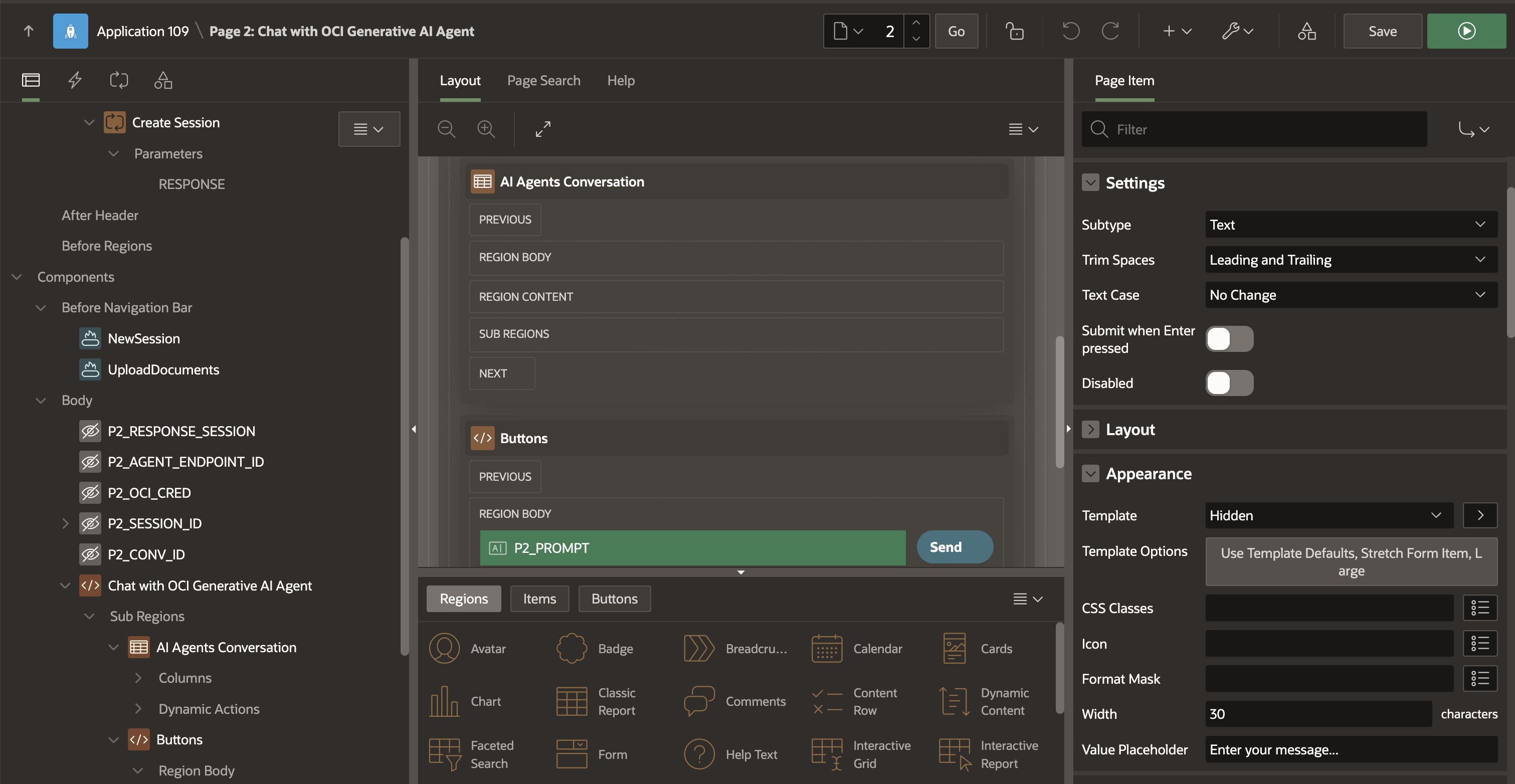The height and width of the screenshot is (784, 1515).
Task: Expand the Layout property section
Action: pos(1090,430)
